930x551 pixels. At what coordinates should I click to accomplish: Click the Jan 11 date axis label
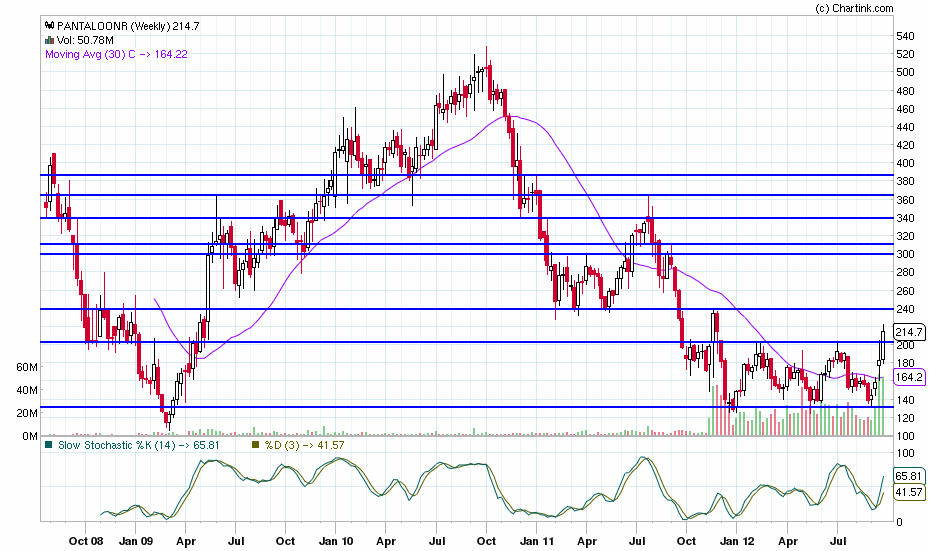coord(536,541)
